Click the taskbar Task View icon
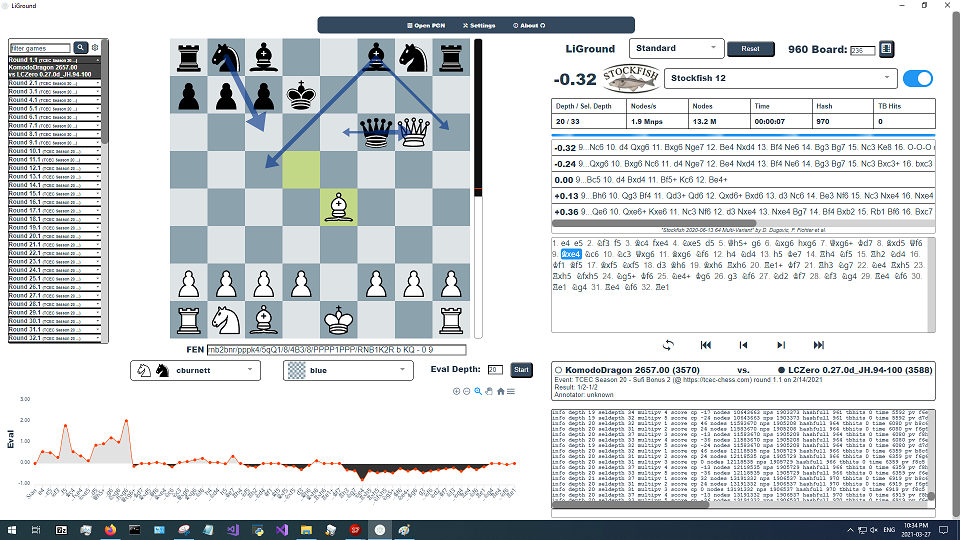 36,530
